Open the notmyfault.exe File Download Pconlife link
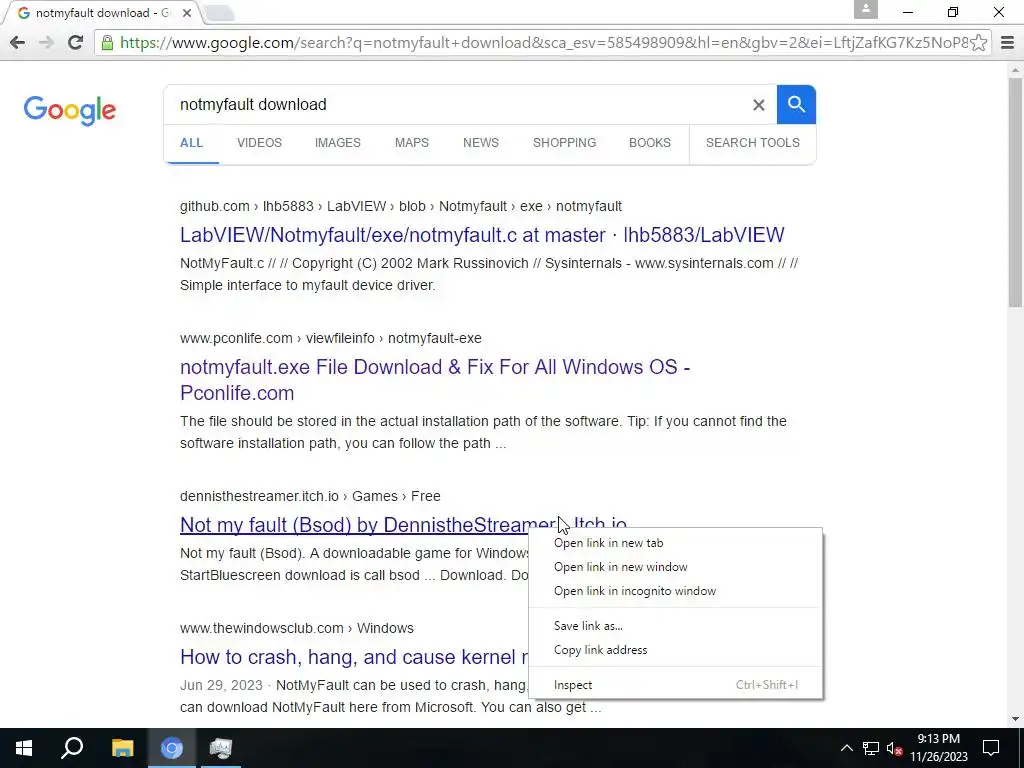Viewport: 1024px width, 768px height. click(x=435, y=380)
